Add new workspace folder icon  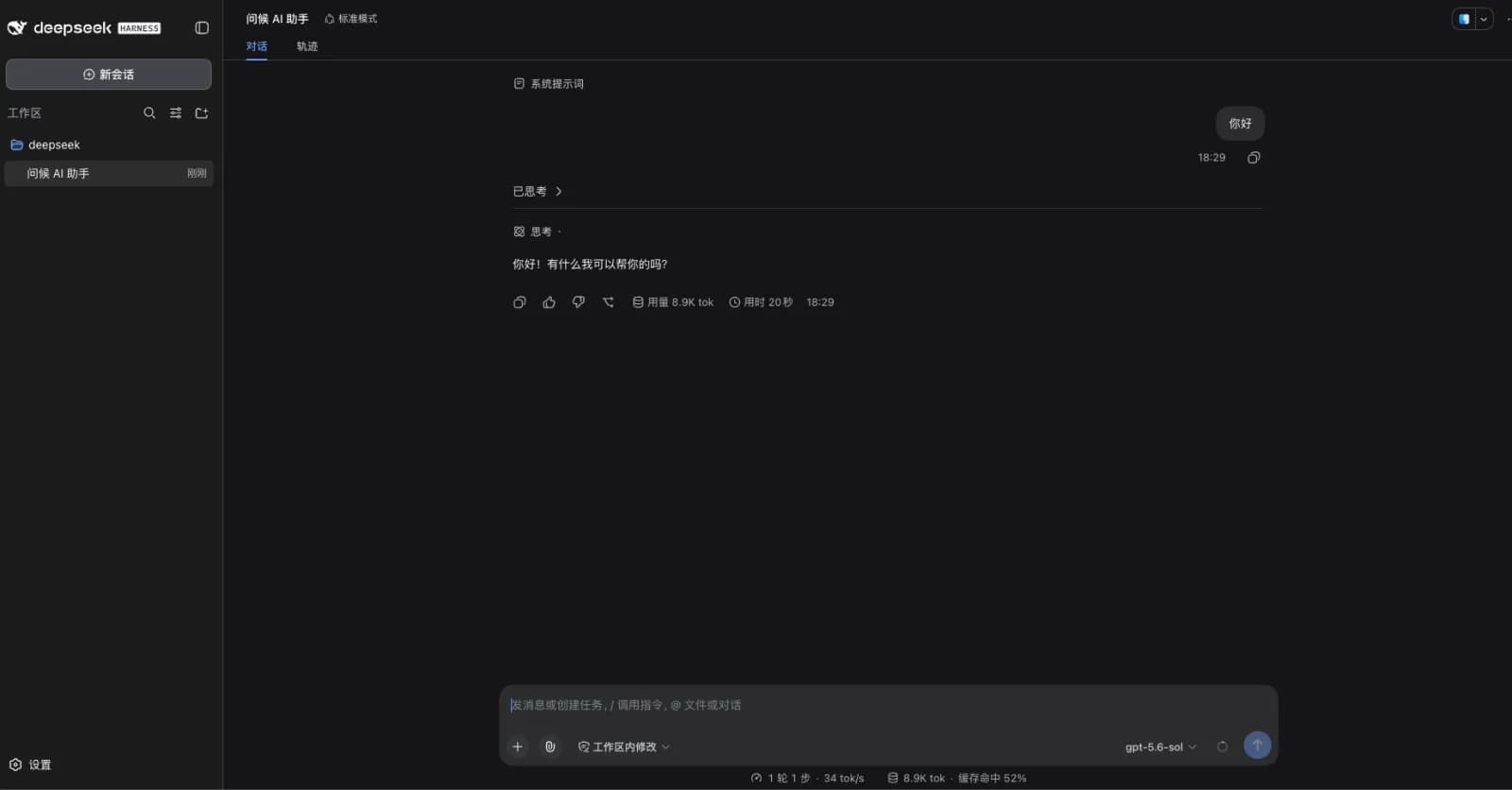(x=201, y=113)
